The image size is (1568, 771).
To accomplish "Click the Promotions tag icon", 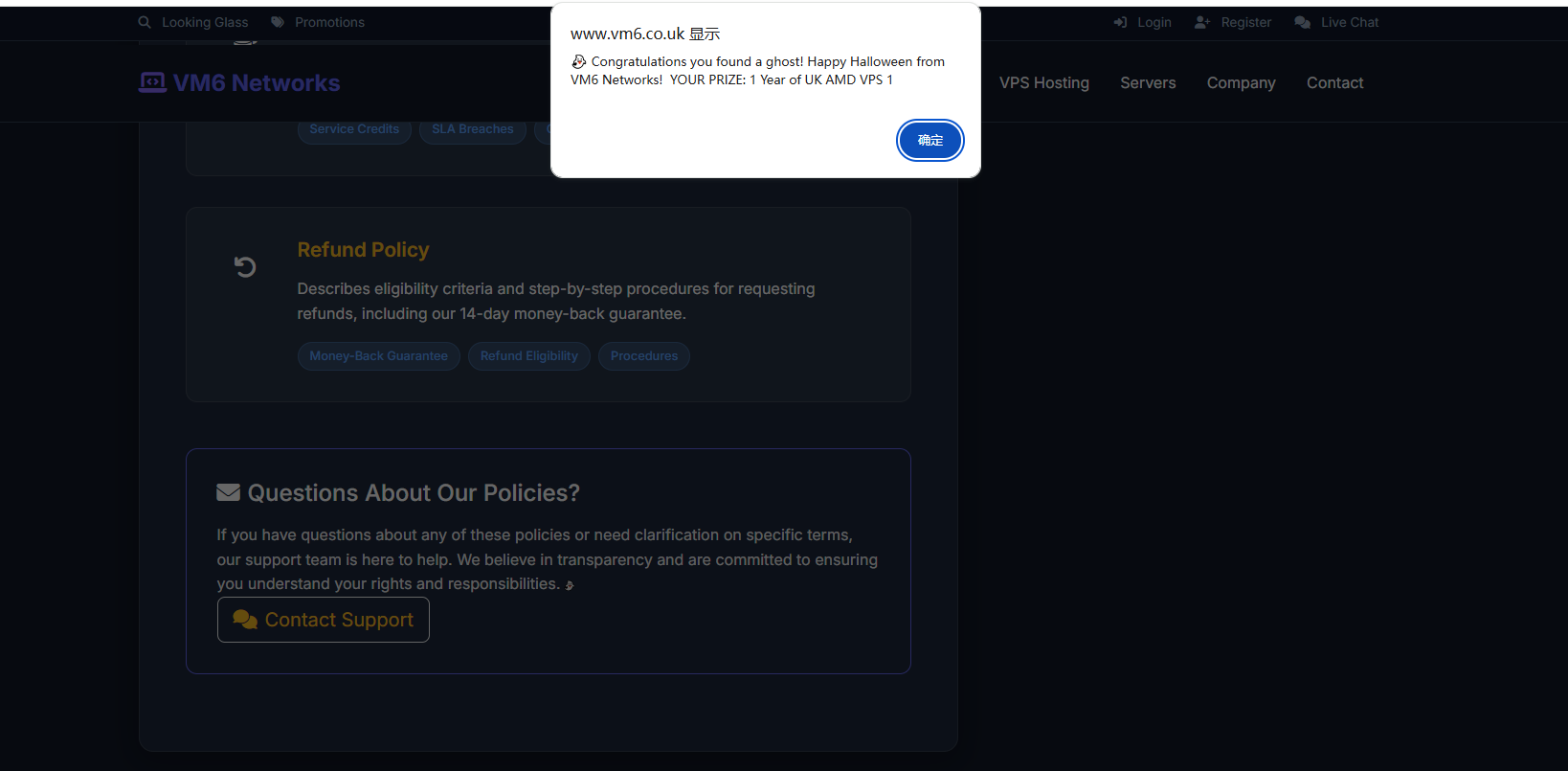I will (x=278, y=22).
